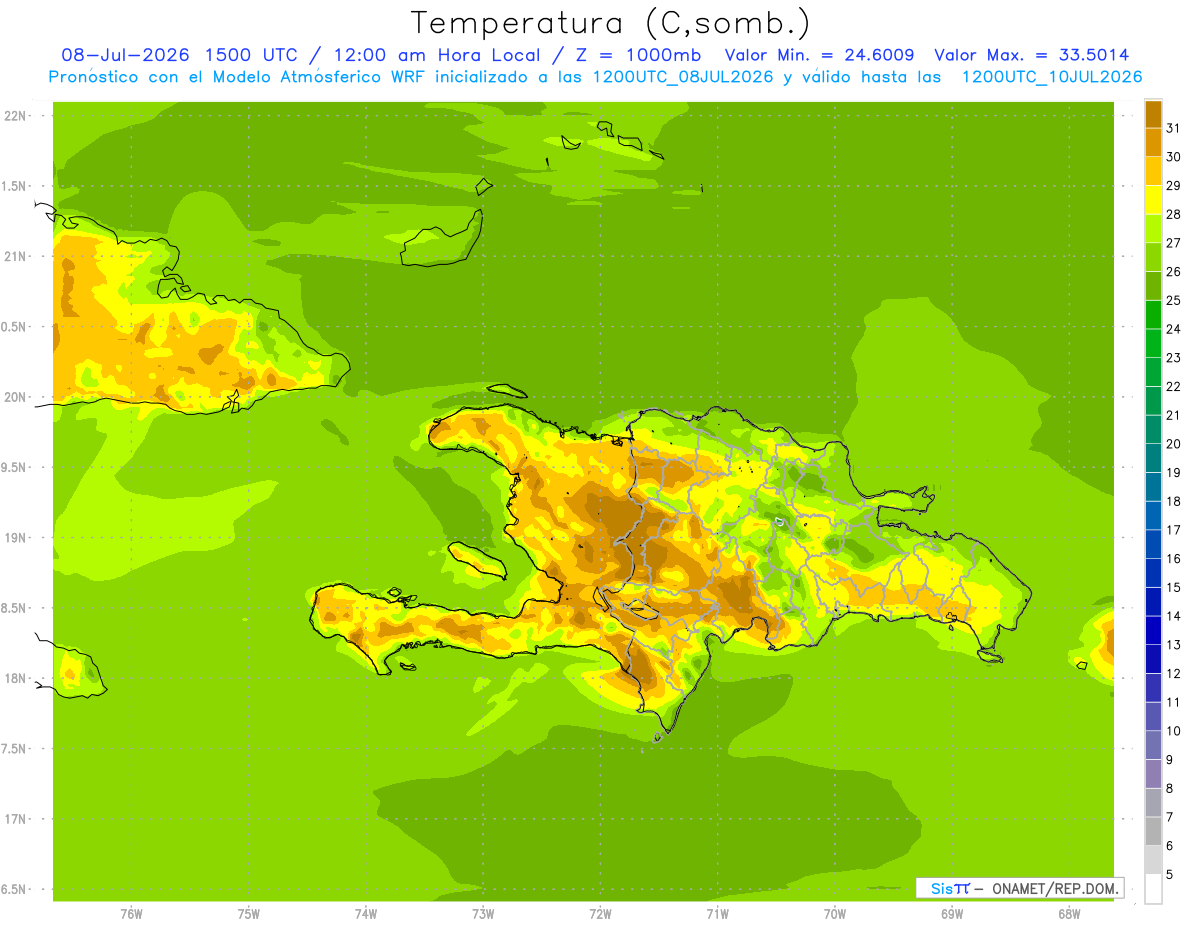The width and height of the screenshot is (1200, 927).
Task: Click the '18N' latitude label
Action: [15, 679]
